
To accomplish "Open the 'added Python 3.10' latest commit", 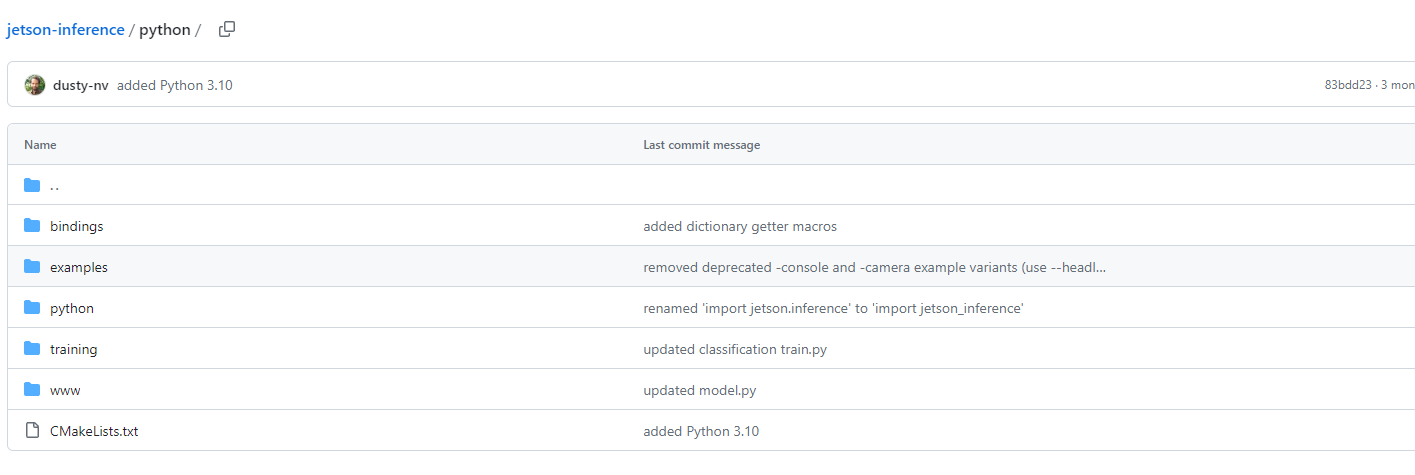I will click(175, 85).
